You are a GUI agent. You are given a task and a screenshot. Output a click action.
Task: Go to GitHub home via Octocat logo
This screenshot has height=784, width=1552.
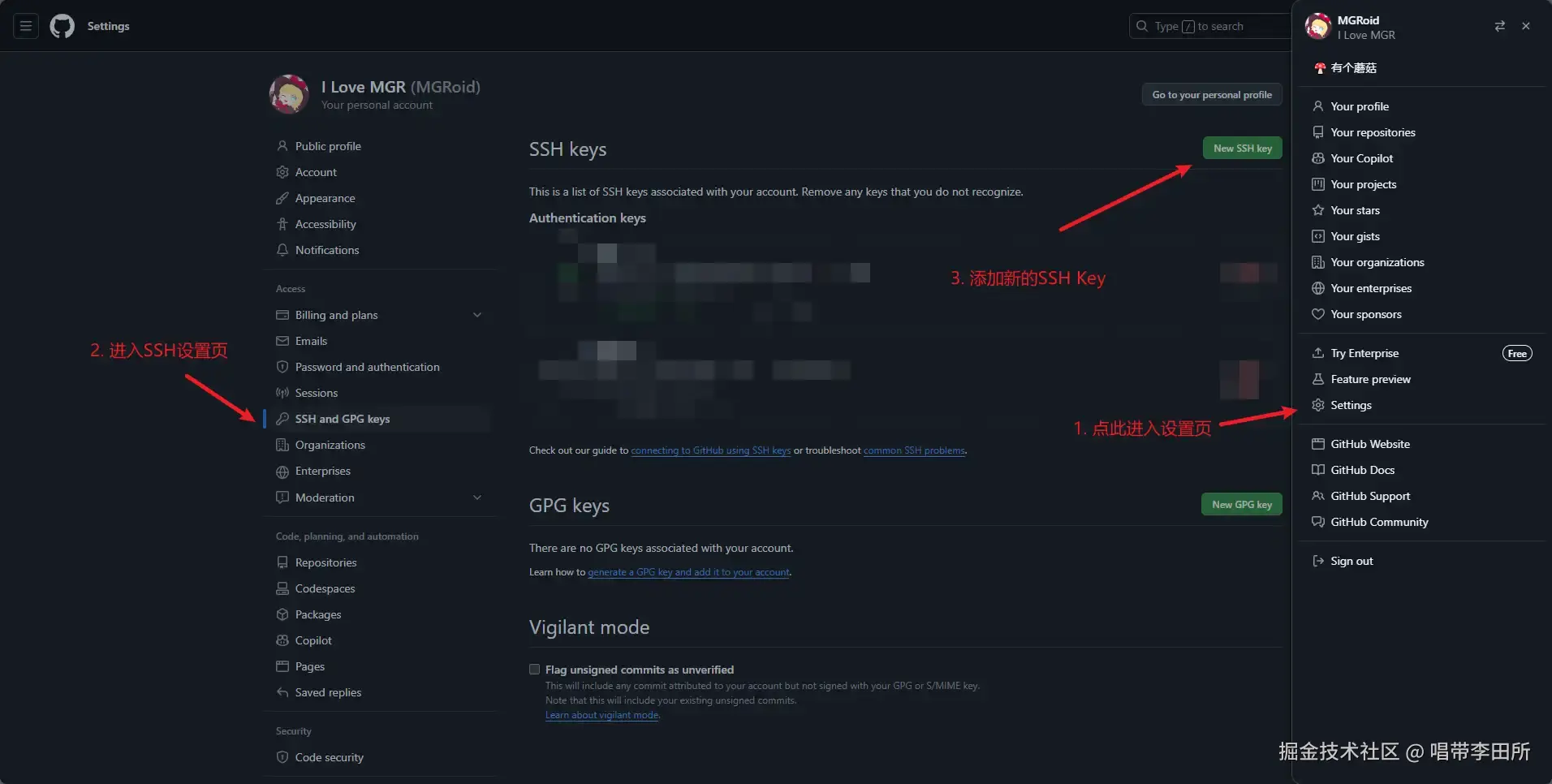point(63,26)
